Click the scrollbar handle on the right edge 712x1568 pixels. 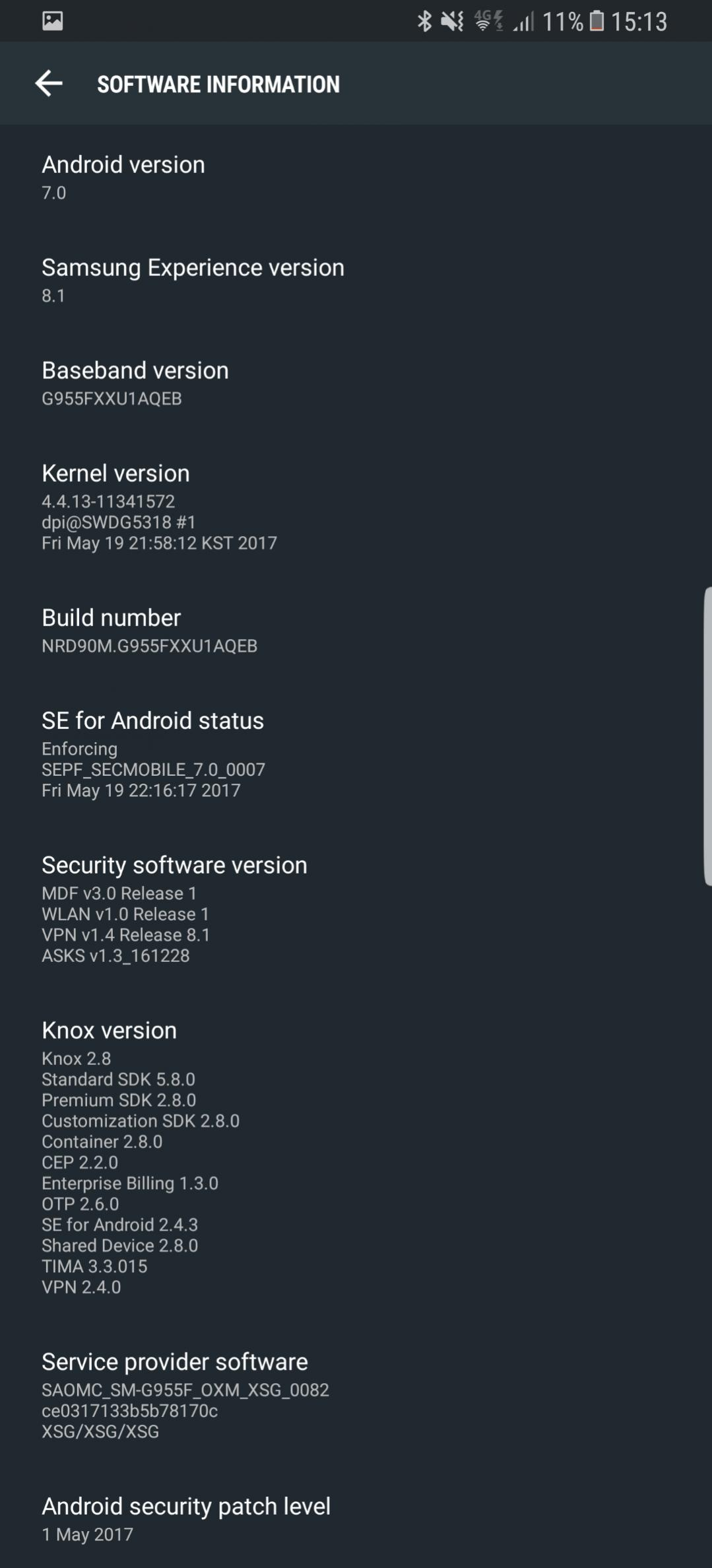pos(708,736)
